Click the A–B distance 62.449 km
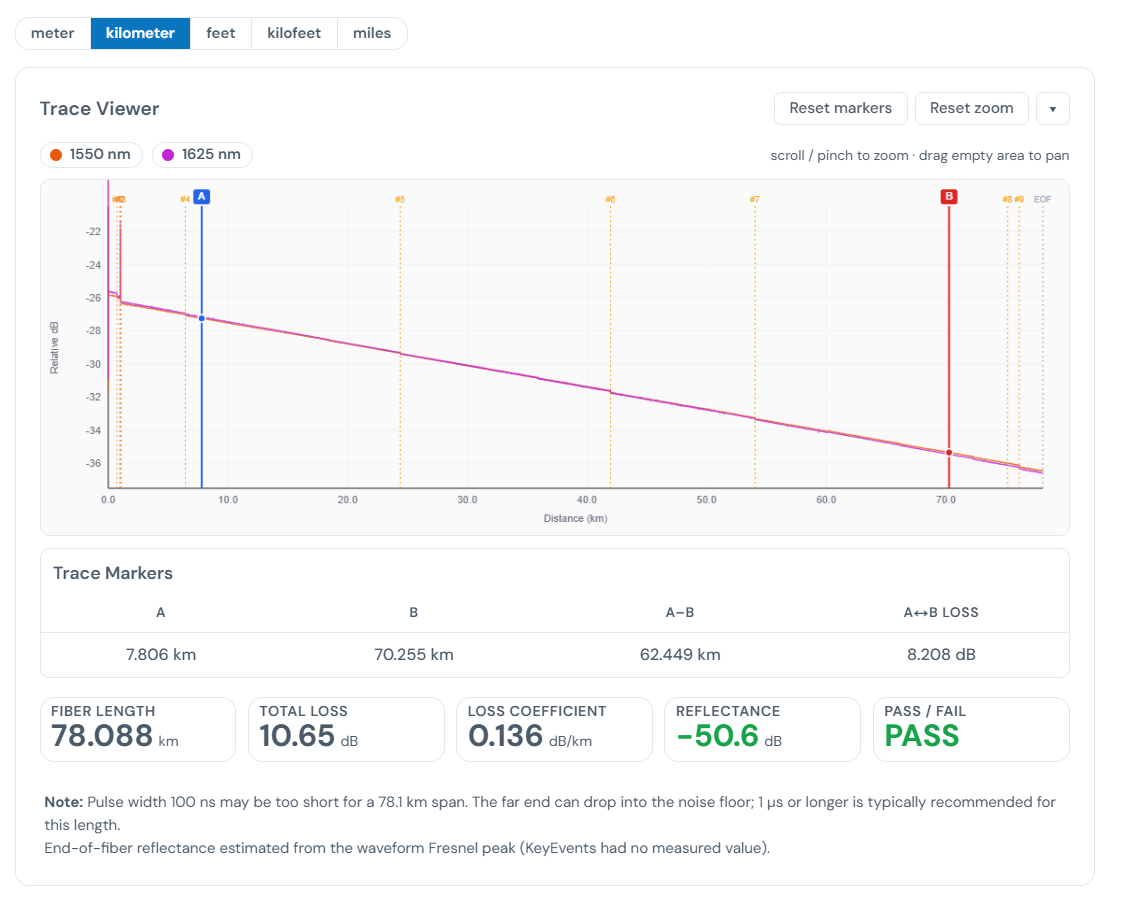 pyautogui.click(x=680, y=654)
